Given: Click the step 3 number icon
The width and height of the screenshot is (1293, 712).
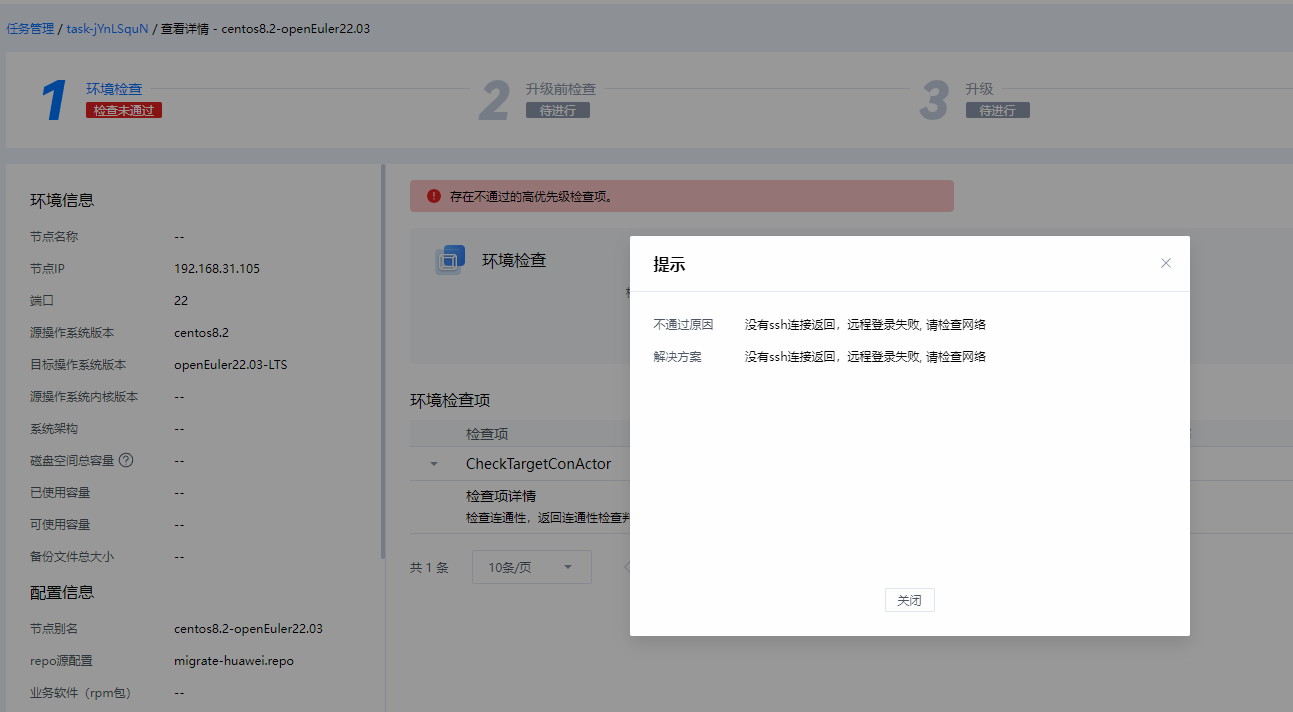Looking at the screenshot, I should (934, 101).
